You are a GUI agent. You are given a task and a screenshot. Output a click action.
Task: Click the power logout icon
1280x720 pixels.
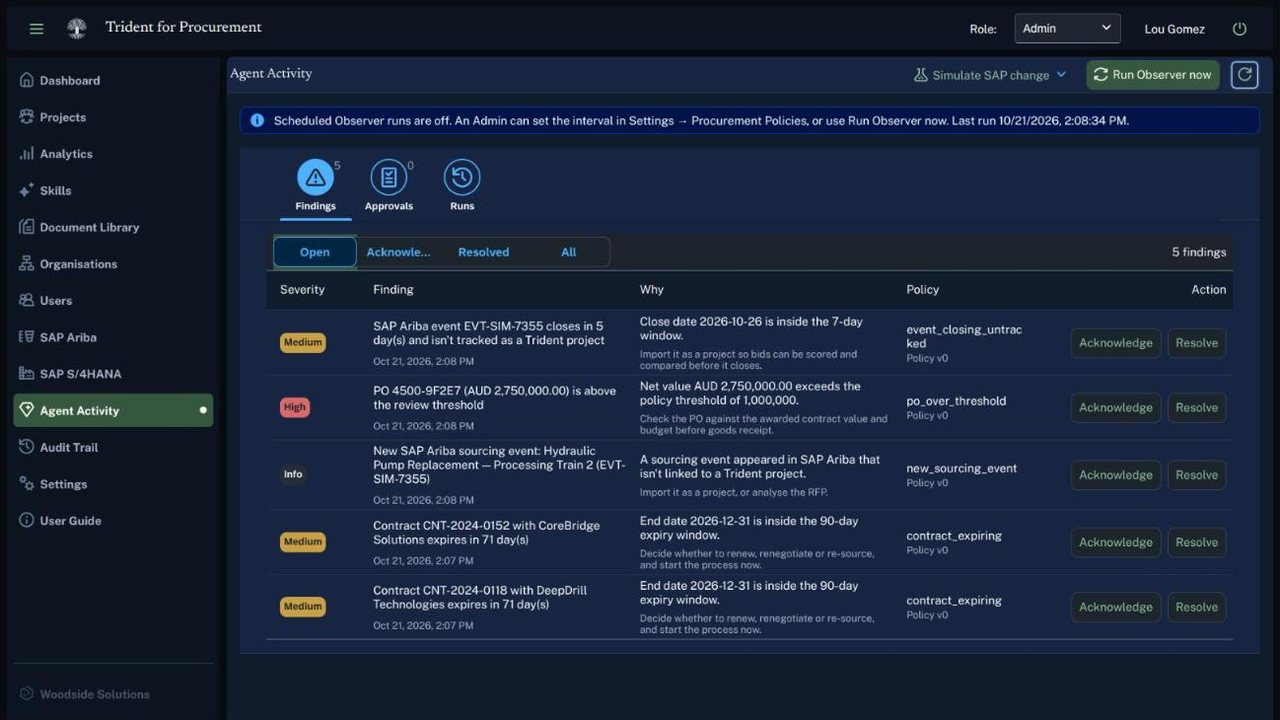[x=1240, y=29]
